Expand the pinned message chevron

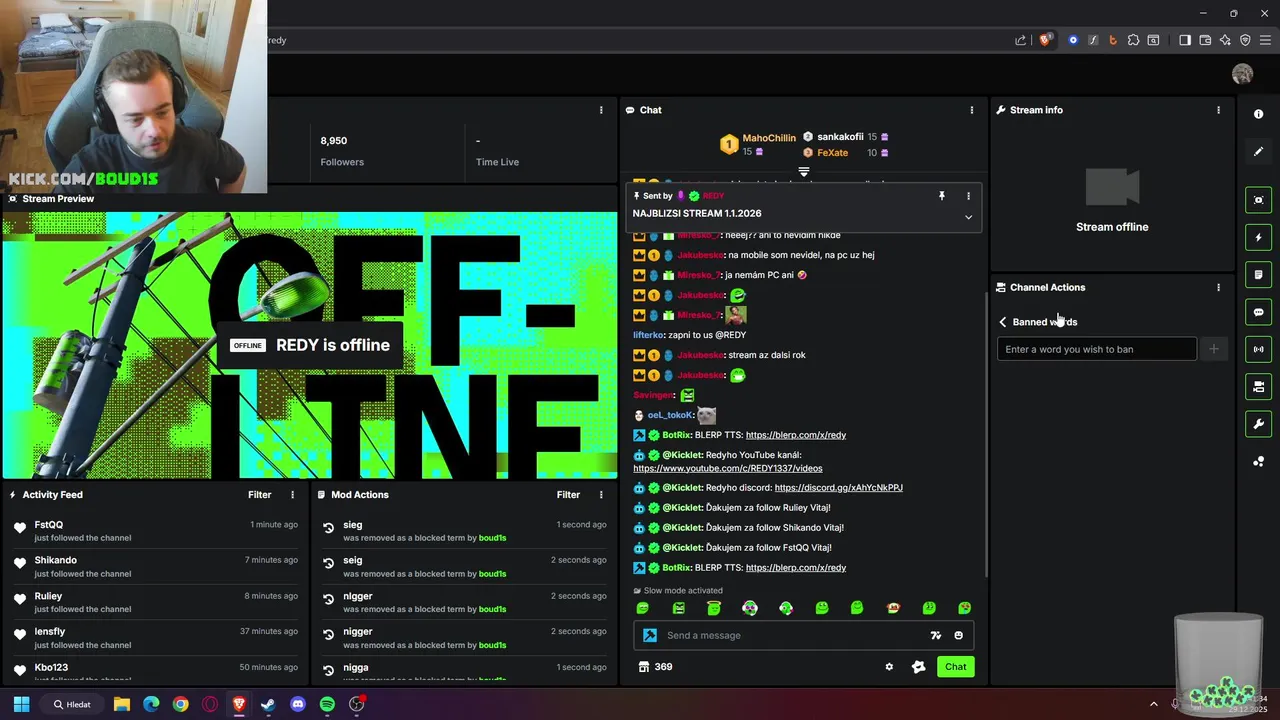[968, 217]
